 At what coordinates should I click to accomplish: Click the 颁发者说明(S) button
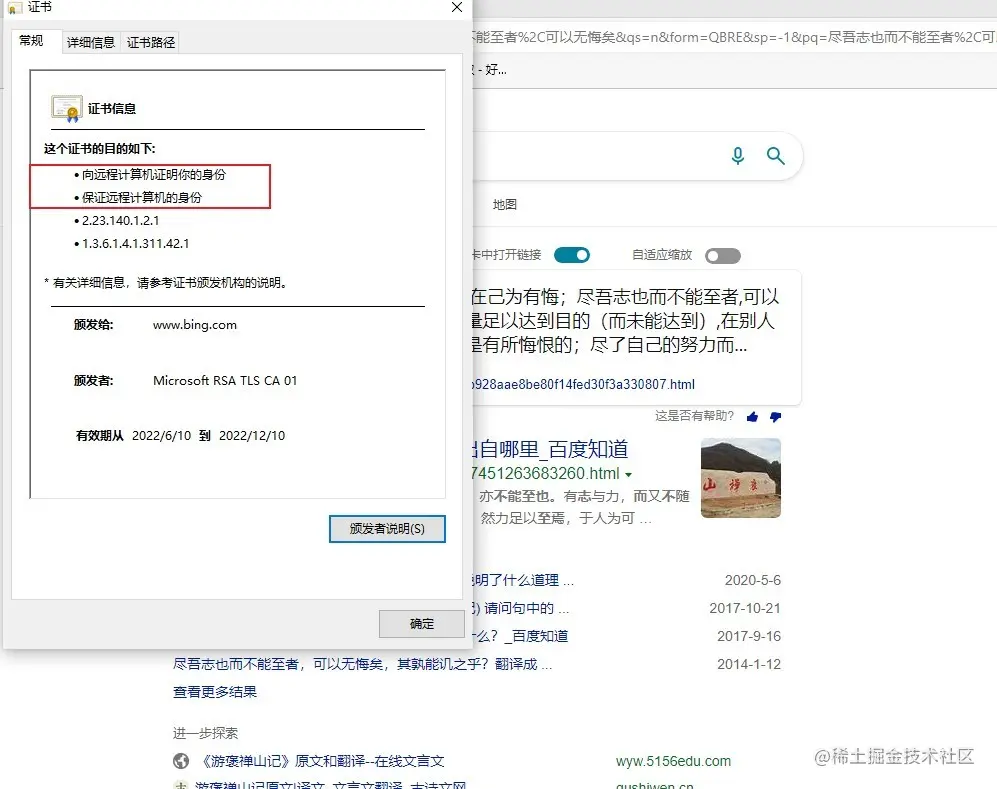coord(387,529)
